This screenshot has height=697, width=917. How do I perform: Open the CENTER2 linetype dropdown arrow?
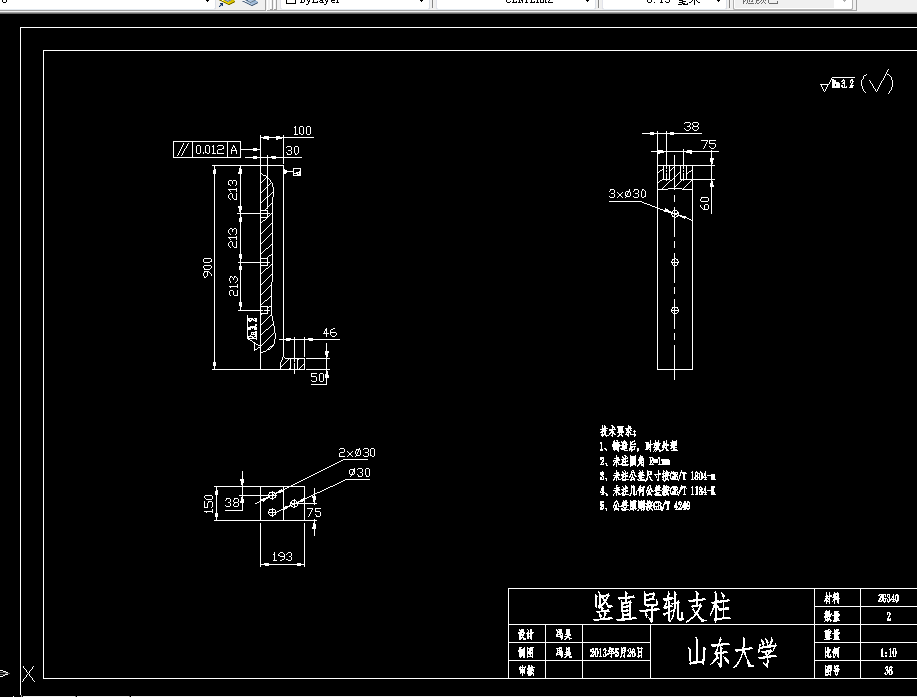tap(587, 2)
